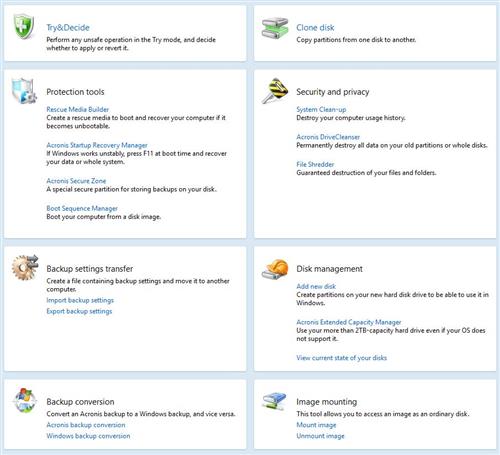Image resolution: width=500 pixels, height=455 pixels.
Task: Open Acronis Startup Recovery Manager
Action: point(97,145)
